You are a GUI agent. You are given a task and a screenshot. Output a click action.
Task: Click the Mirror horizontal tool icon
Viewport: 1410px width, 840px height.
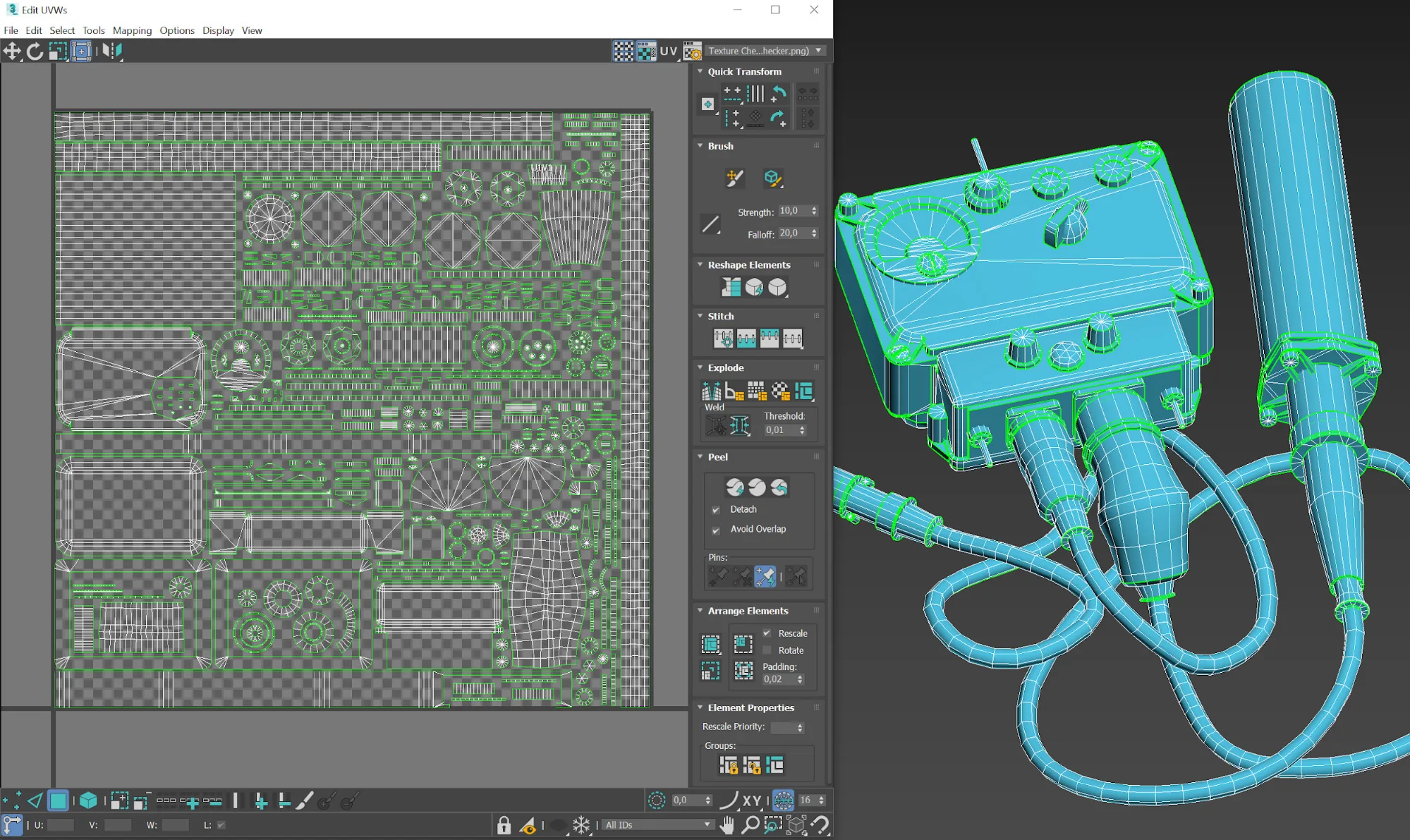(112, 51)
